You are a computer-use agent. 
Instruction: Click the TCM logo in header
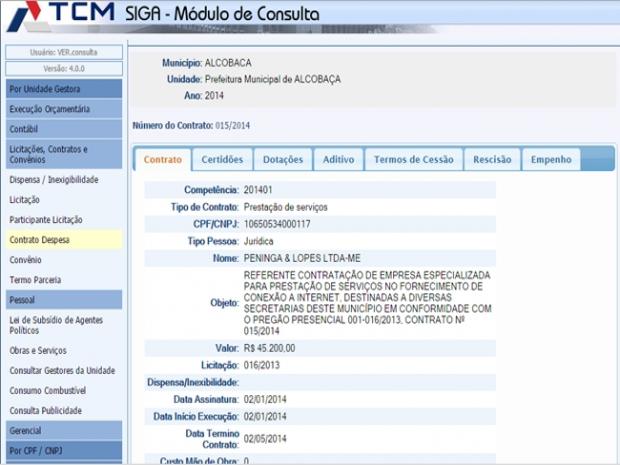[x=61, y=16]
